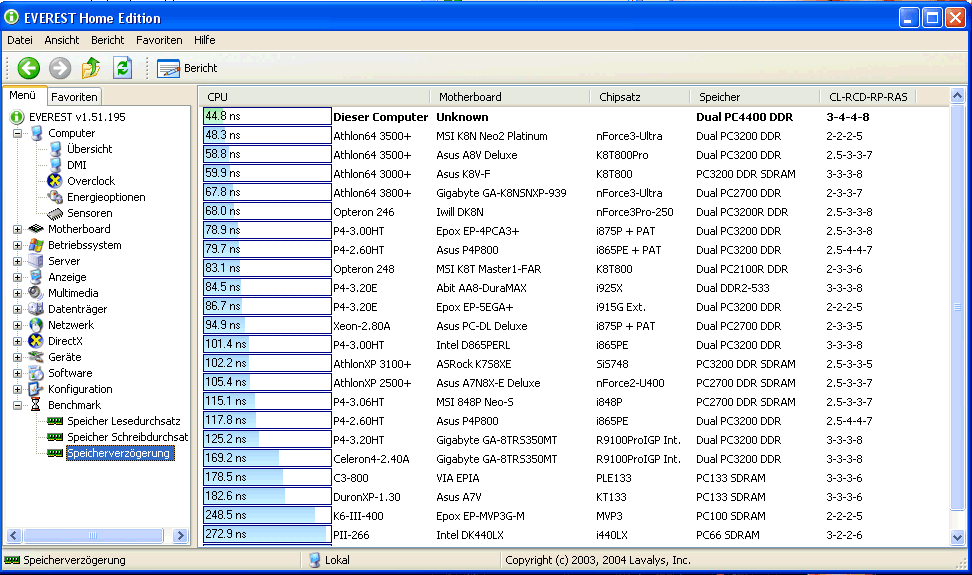The width and height of the screenshot is (972, 575).
Task: Expand the Anzeige branch
Action: point(17,278)
